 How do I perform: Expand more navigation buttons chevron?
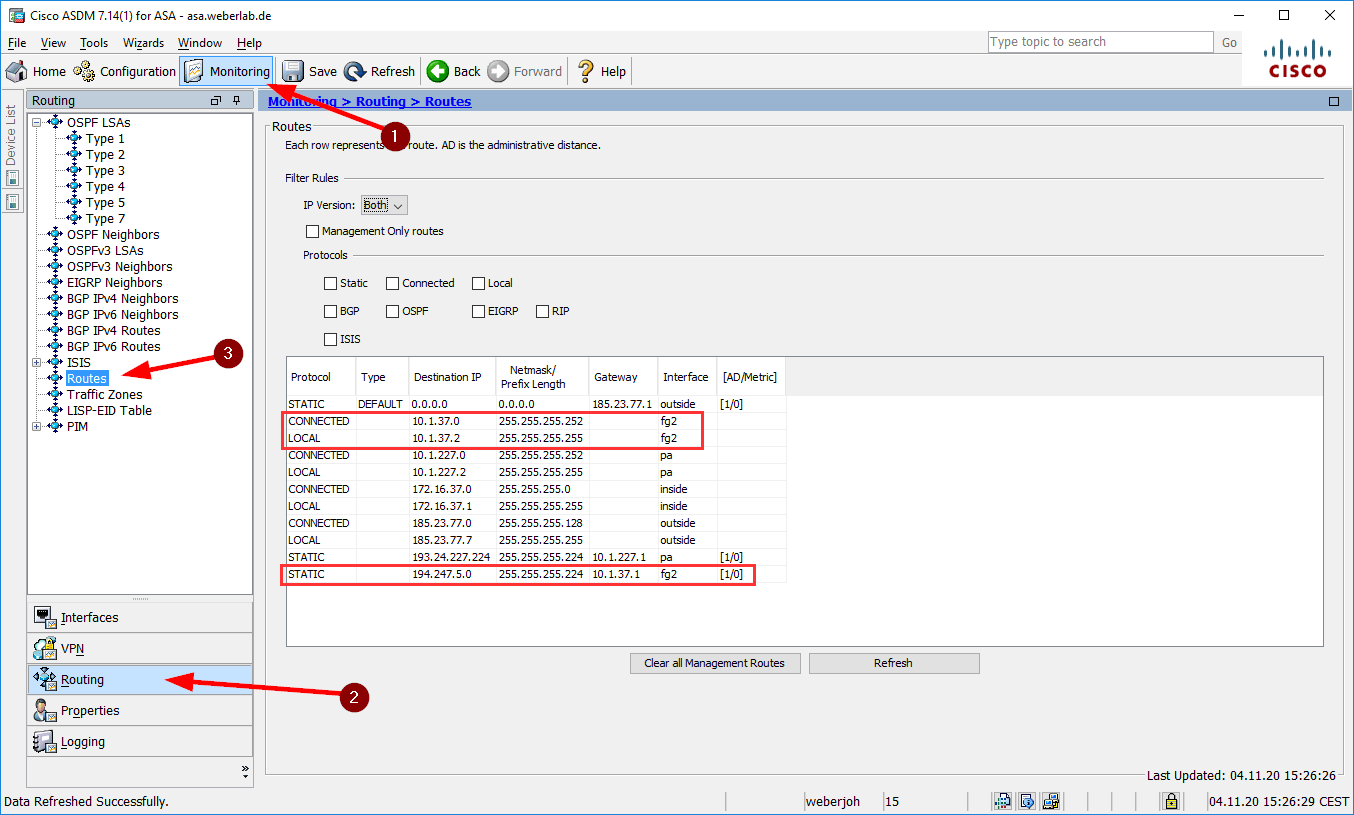point(245,771)
